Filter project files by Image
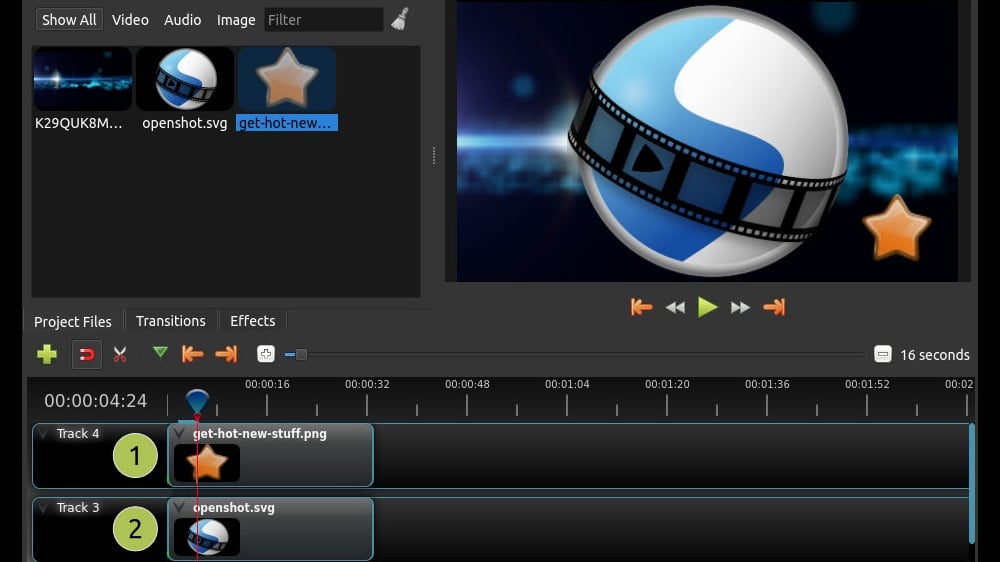 coord(235,20)
